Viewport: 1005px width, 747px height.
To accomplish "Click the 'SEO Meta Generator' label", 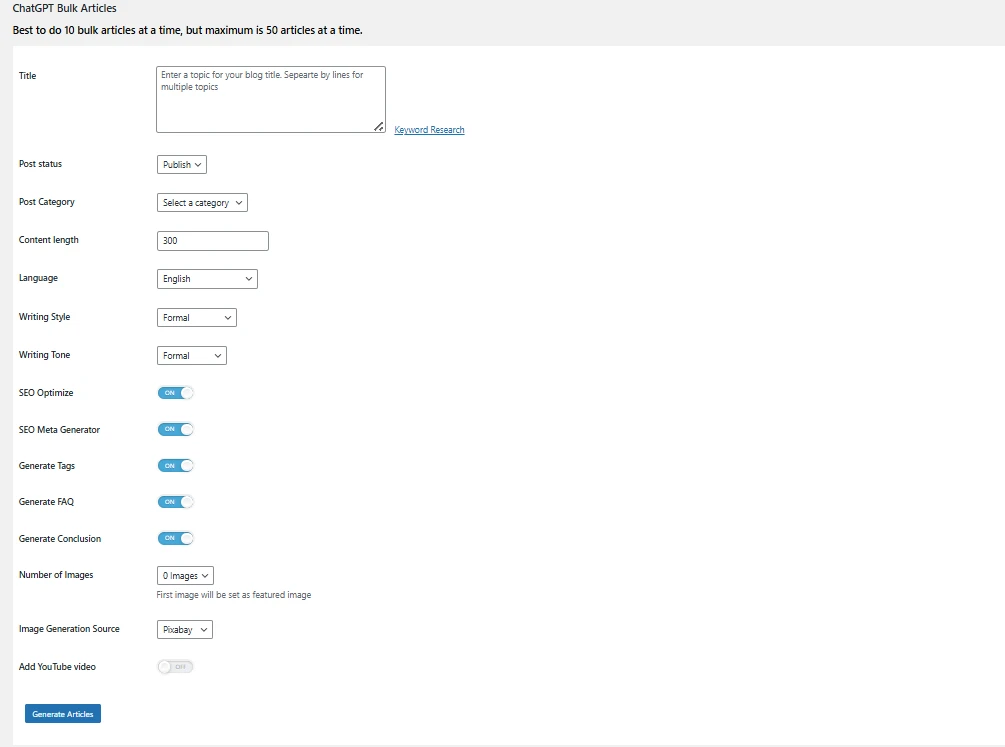I will 60,430.
